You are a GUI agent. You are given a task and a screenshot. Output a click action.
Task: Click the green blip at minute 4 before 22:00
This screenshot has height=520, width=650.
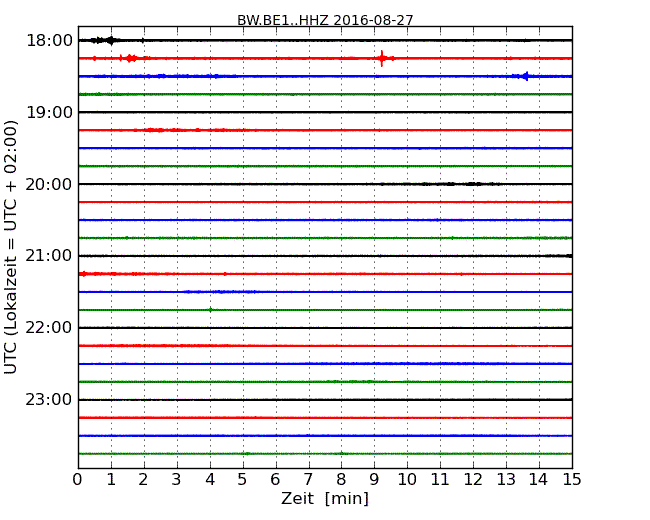(211, 310)
